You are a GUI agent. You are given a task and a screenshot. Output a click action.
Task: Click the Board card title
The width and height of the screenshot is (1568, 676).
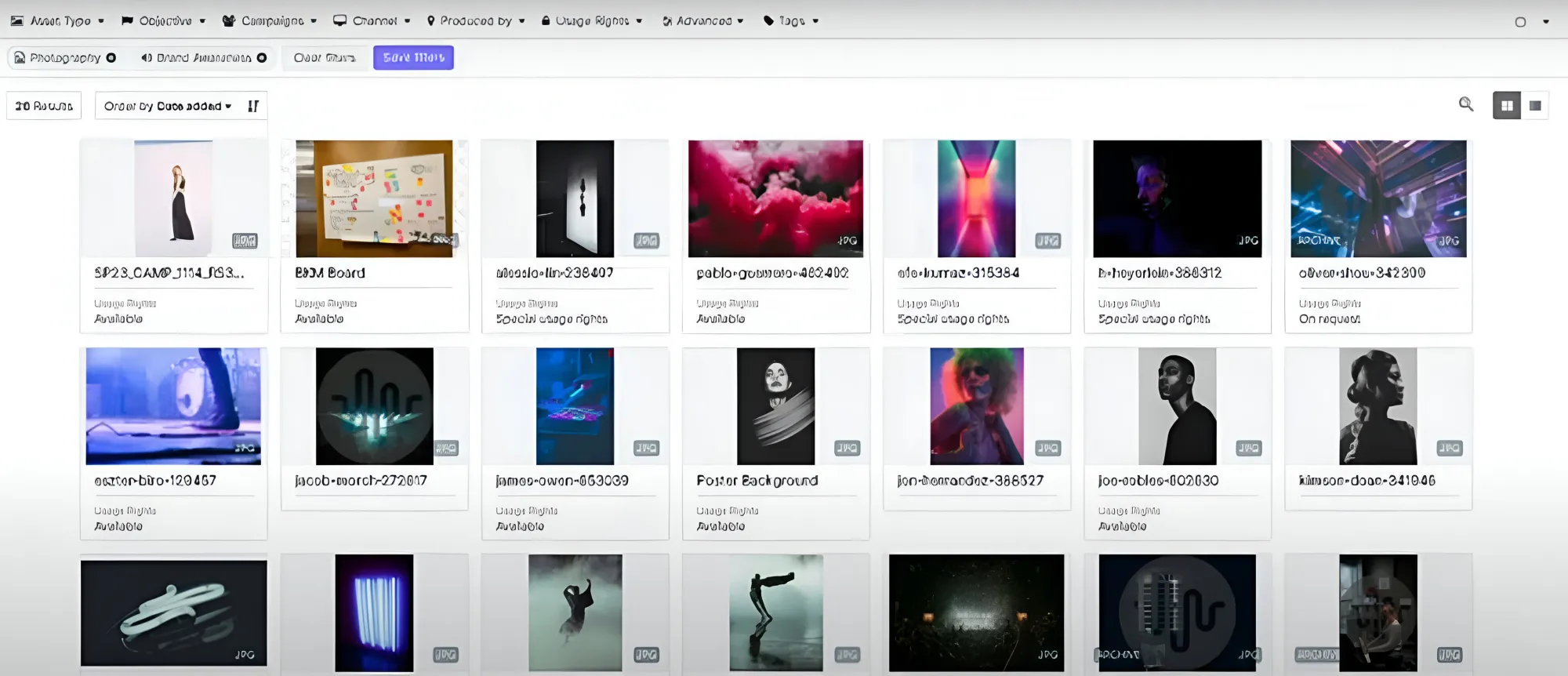click(x=330, y=273)
